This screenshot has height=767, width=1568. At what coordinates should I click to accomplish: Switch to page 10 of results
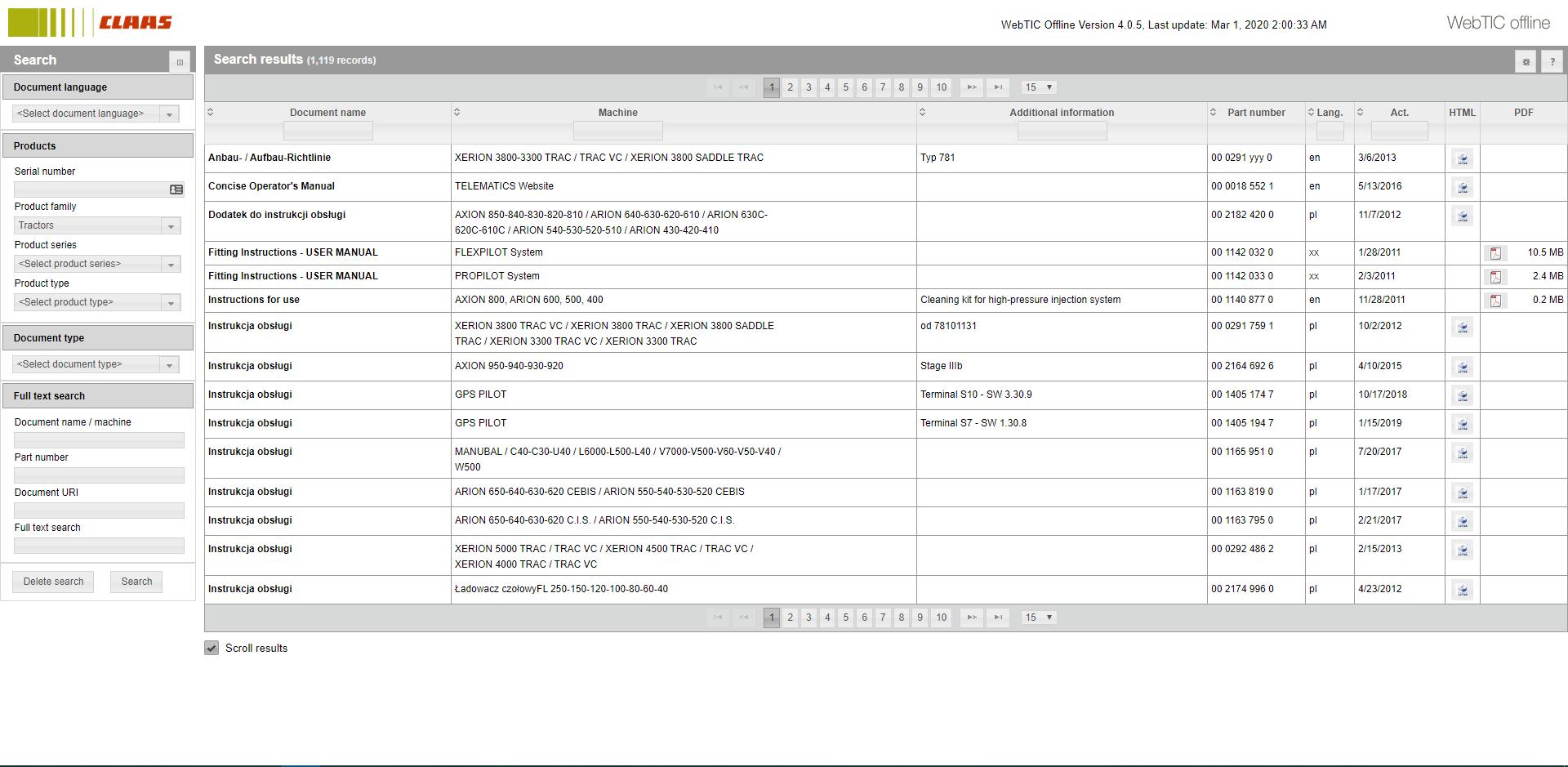[x=941, y=87]
